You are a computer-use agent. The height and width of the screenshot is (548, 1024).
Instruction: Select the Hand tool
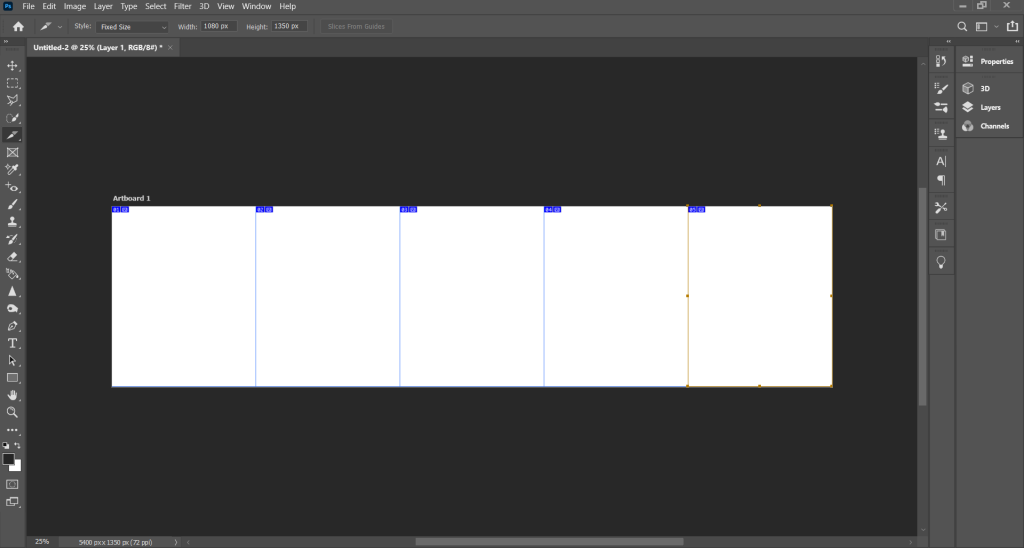[x=13, y=394]
